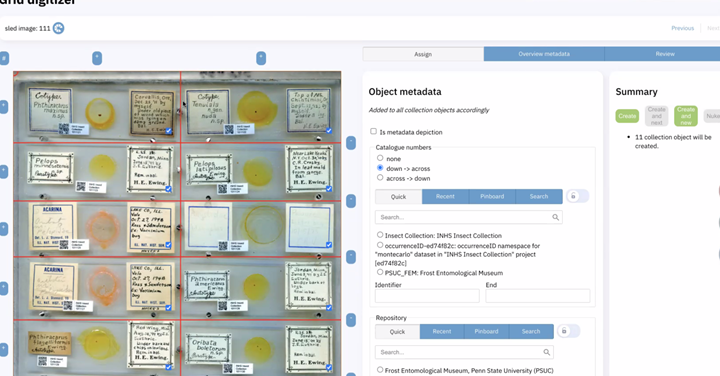Click magnifier icon in Catalogue numbers search
The width and height of the screenshot is (720, 376).
(x=556, y=217)
